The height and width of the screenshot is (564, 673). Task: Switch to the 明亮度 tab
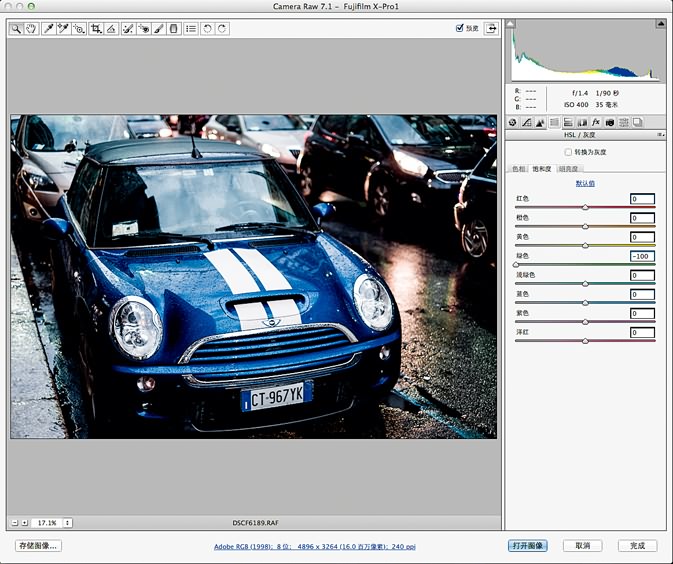click(x=568, y=169)
